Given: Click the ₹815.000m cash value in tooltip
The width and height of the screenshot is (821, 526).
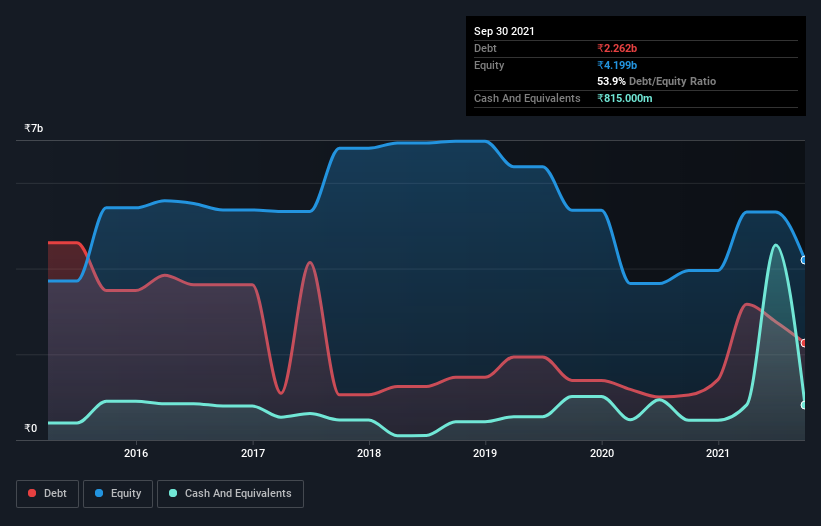Looking at the screenshot, I should (625, 98).
